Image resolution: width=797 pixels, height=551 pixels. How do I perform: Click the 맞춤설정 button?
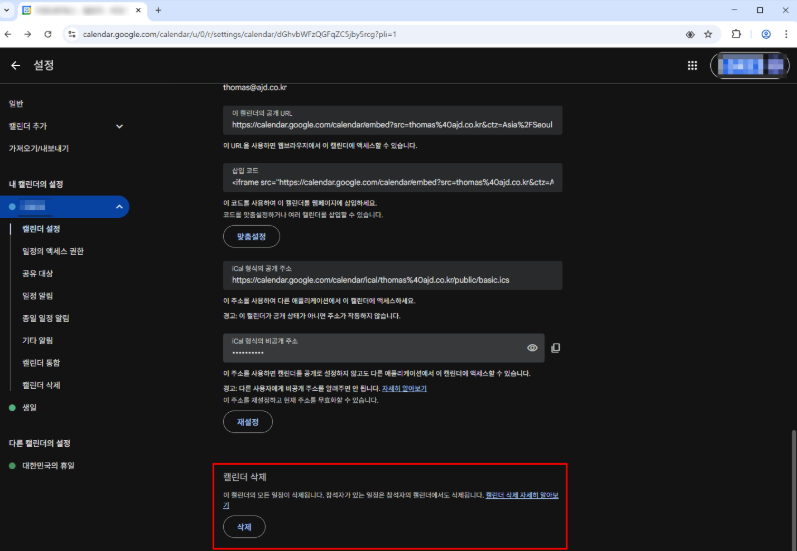pos(251,237)
